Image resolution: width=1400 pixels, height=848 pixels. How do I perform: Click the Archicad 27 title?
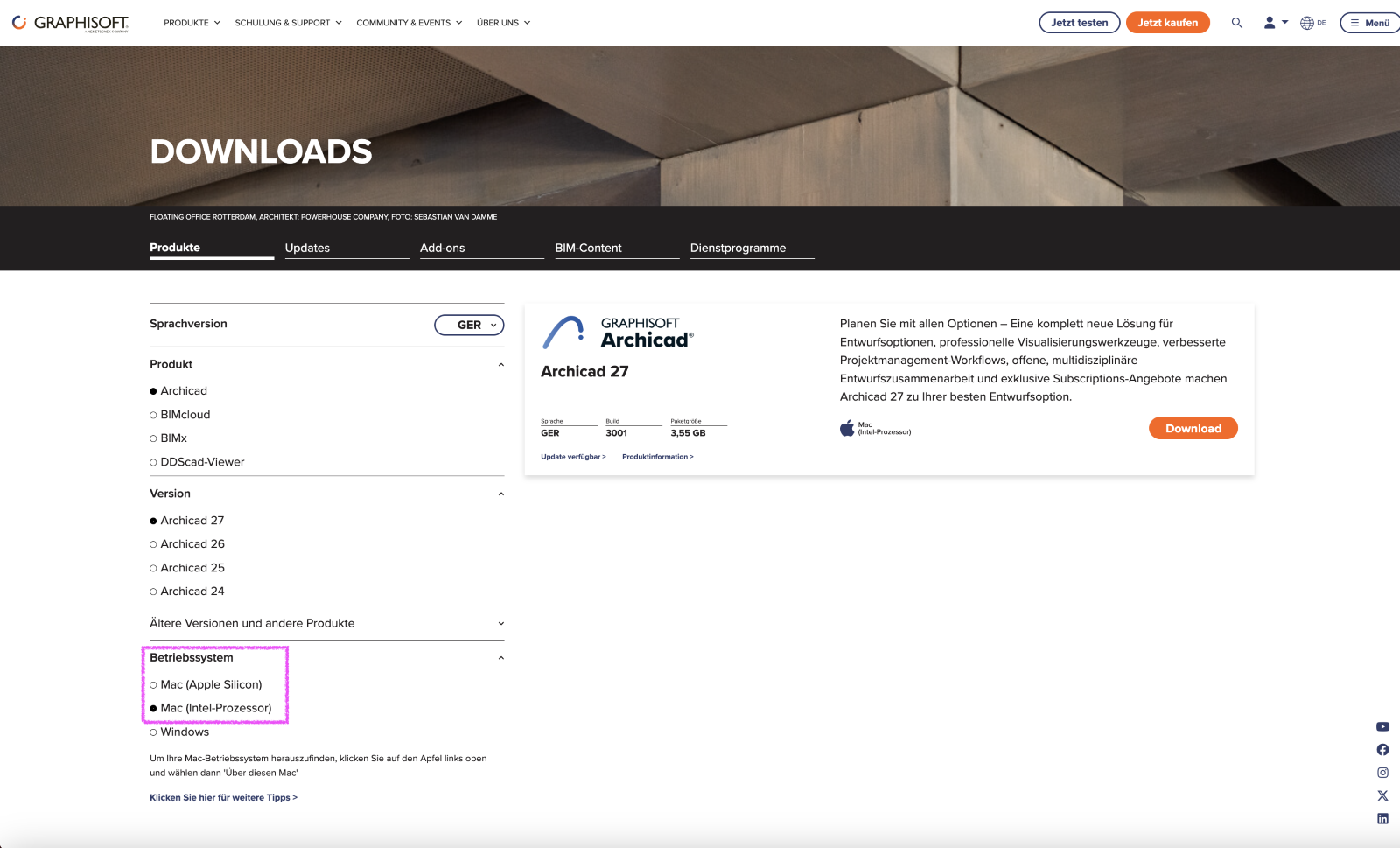pyautogui.click(x=584, y=372)
